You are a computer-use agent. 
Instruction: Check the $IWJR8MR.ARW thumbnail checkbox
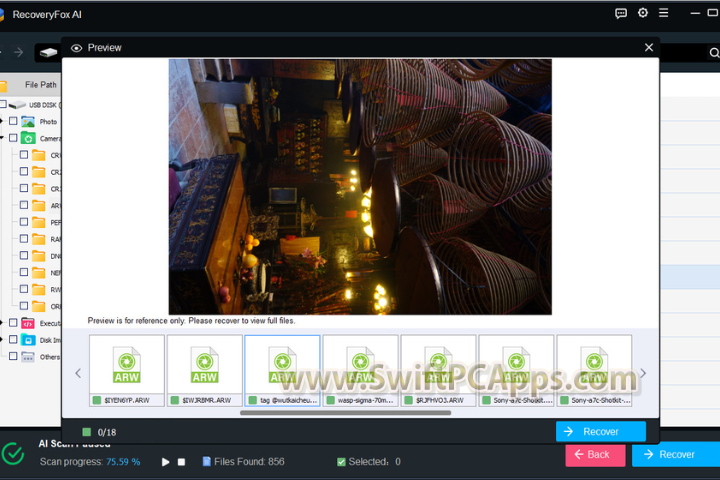174,400
